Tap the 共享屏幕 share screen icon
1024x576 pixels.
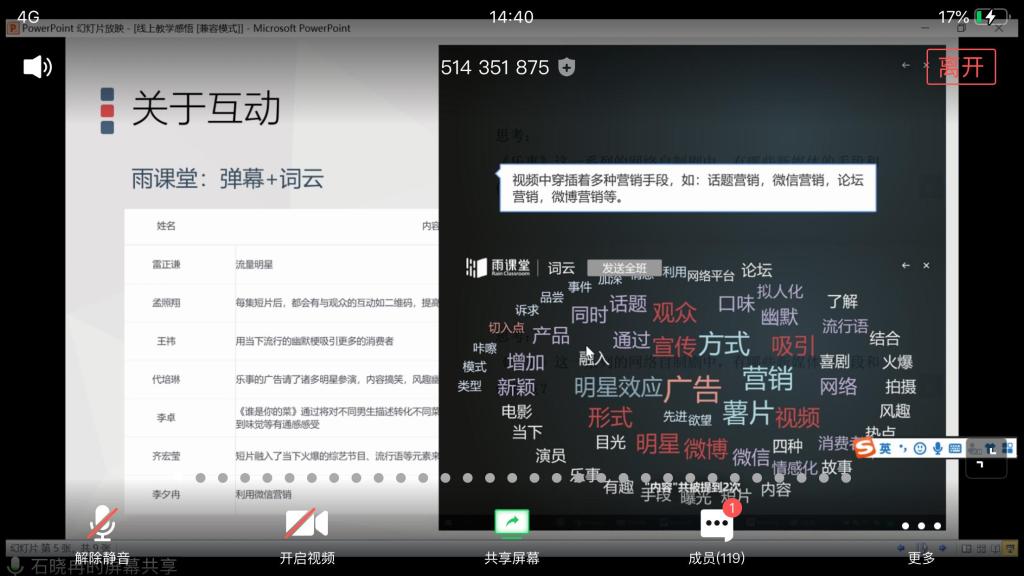512,534
